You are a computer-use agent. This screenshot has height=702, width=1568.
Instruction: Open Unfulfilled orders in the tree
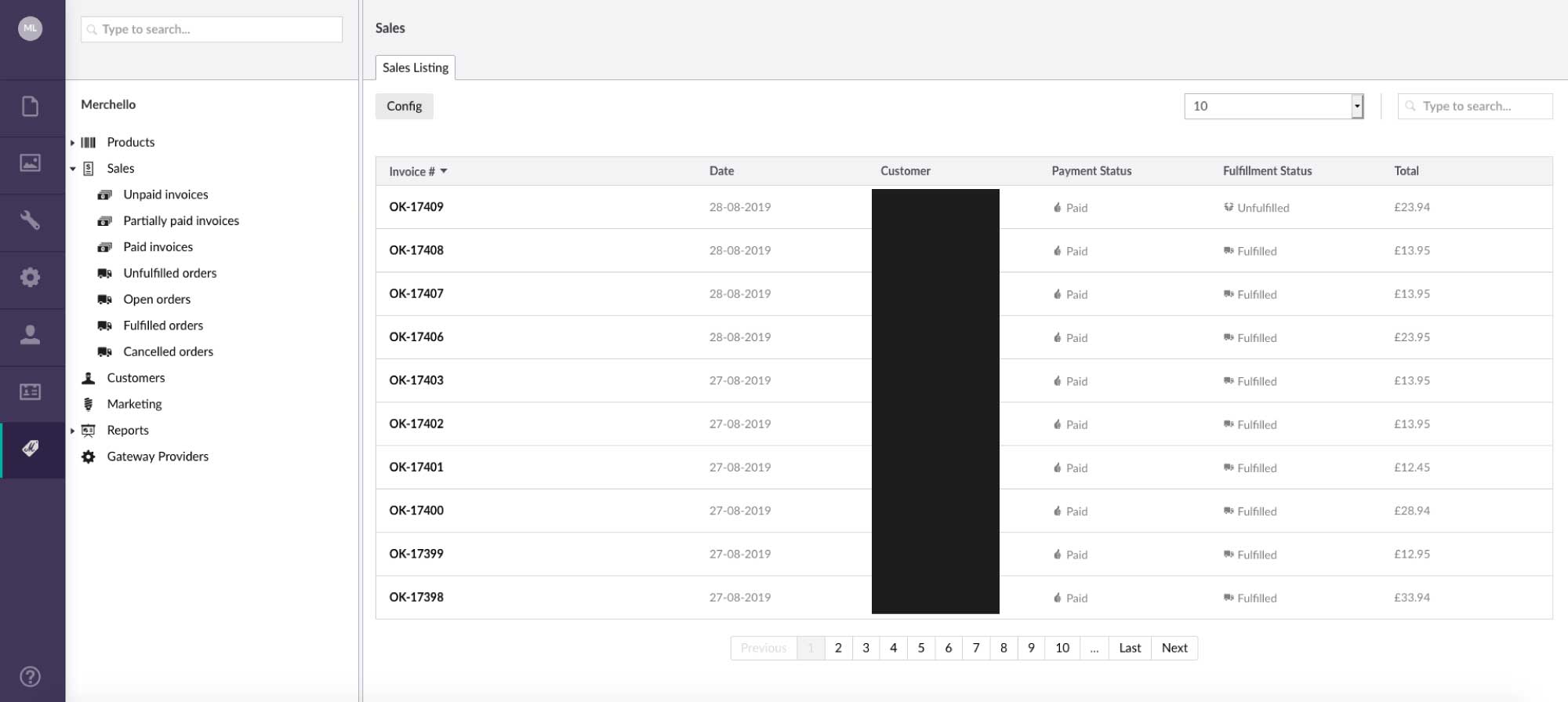pyautogui.click(x=169, y=273)
